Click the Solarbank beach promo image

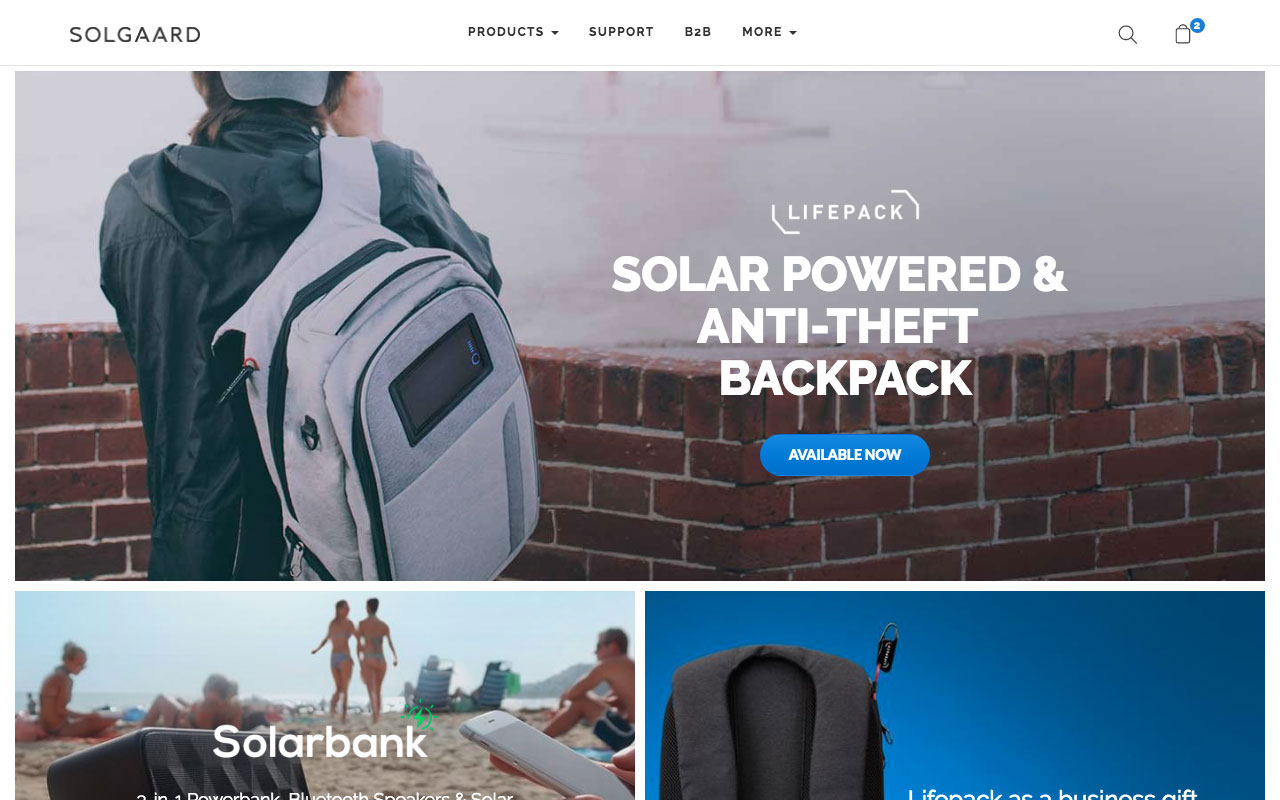tap(325, 695)
